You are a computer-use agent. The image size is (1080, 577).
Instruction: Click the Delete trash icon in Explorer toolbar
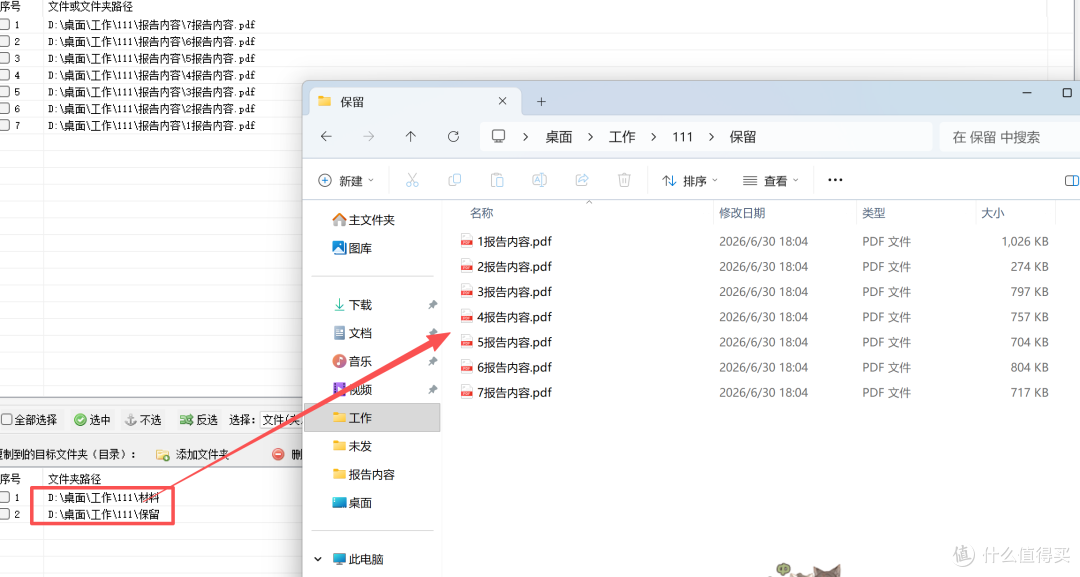coord(624,180)
